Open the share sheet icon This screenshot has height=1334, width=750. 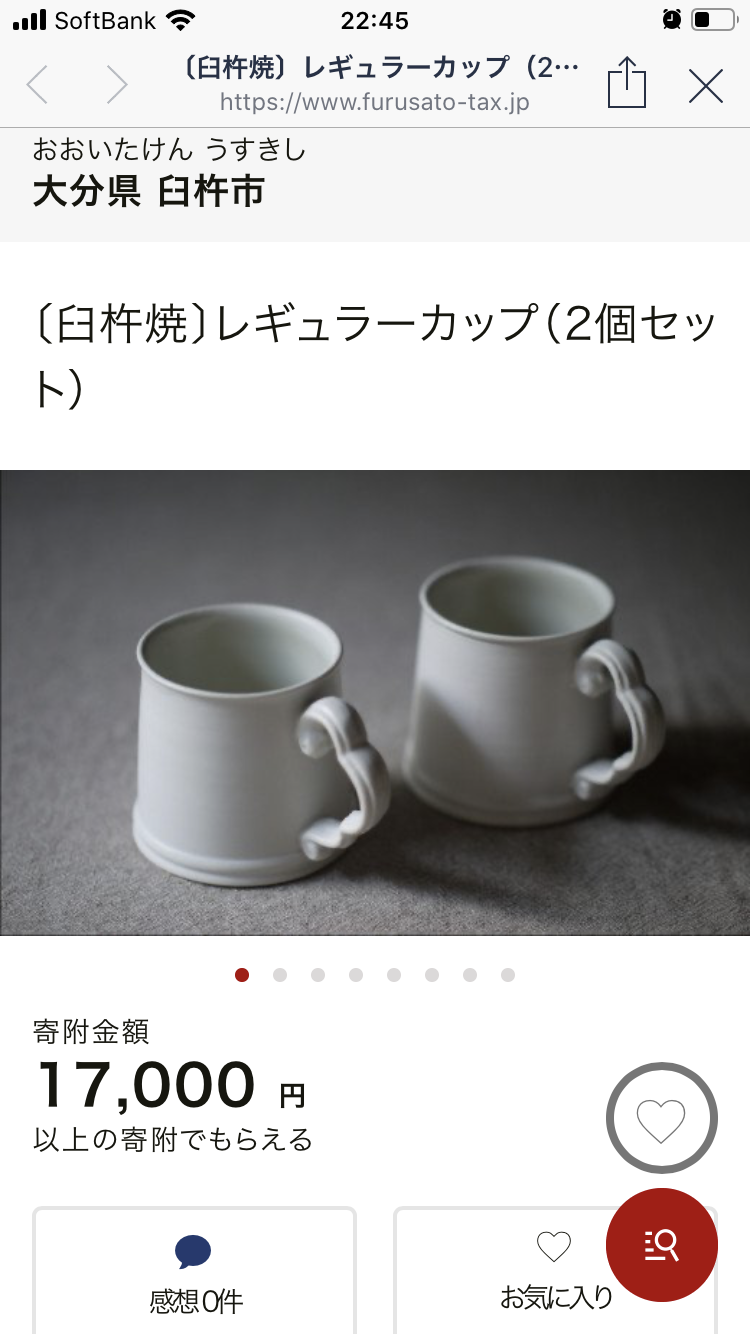tap(627, 82)
